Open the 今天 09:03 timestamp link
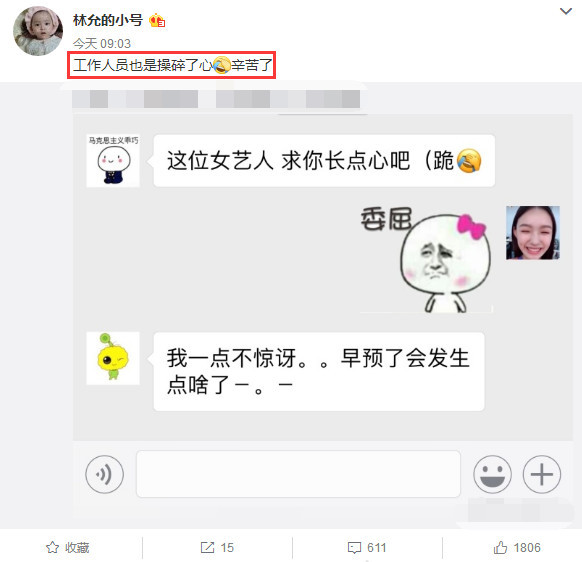The width and height of the screenshot is (582, 562). 102,44
